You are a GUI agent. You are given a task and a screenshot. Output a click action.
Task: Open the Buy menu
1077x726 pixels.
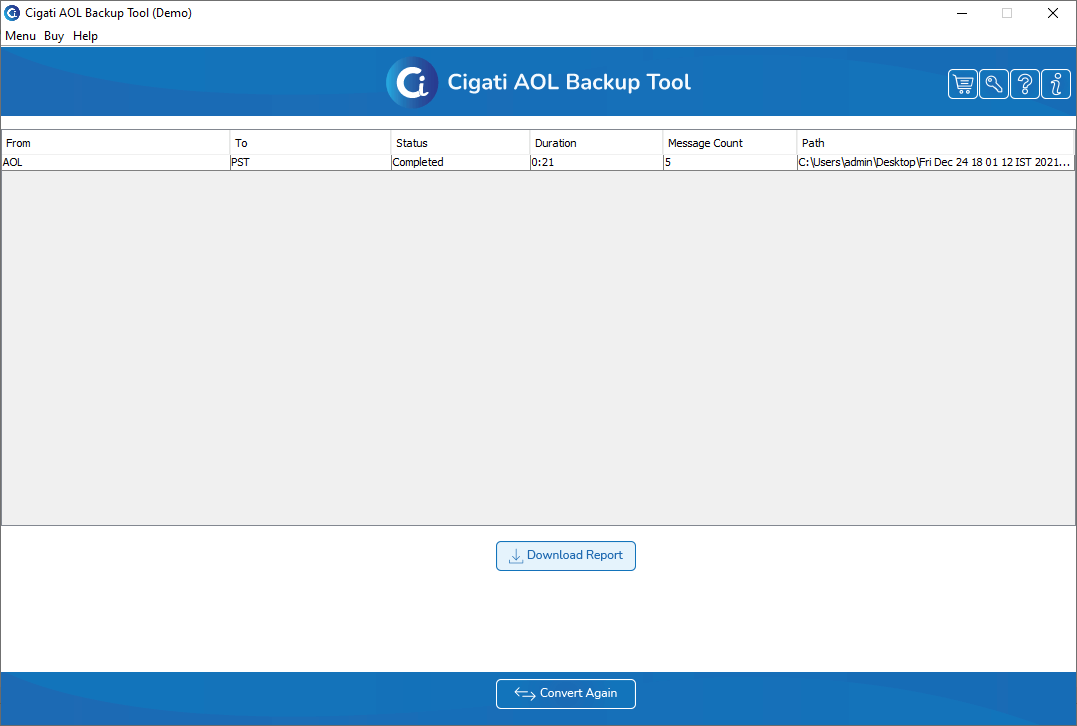pos(54,36)
